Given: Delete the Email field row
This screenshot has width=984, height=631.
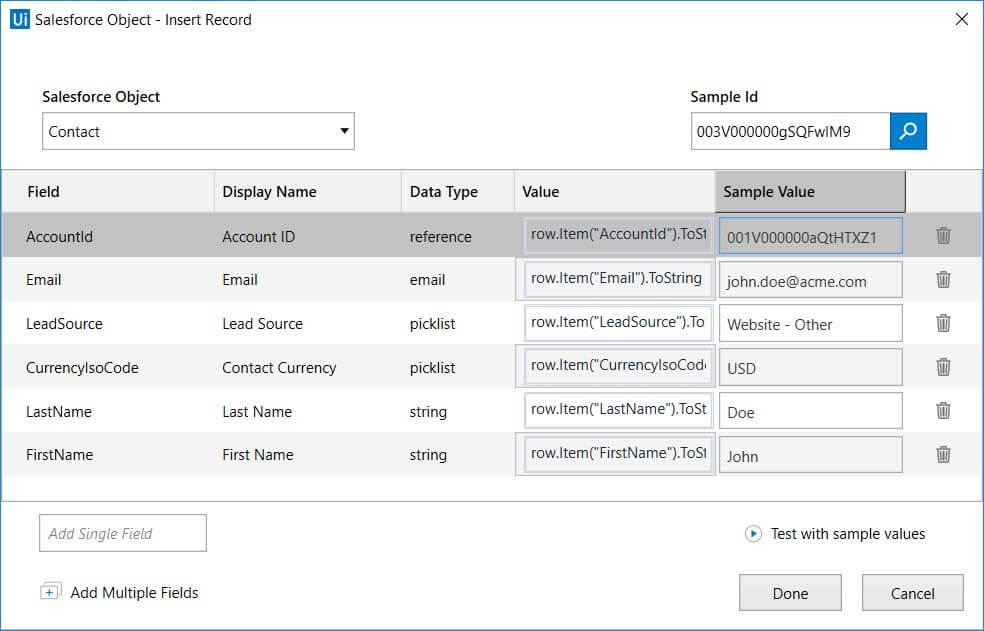Looking at the screenshot, I should coord(943,279).
